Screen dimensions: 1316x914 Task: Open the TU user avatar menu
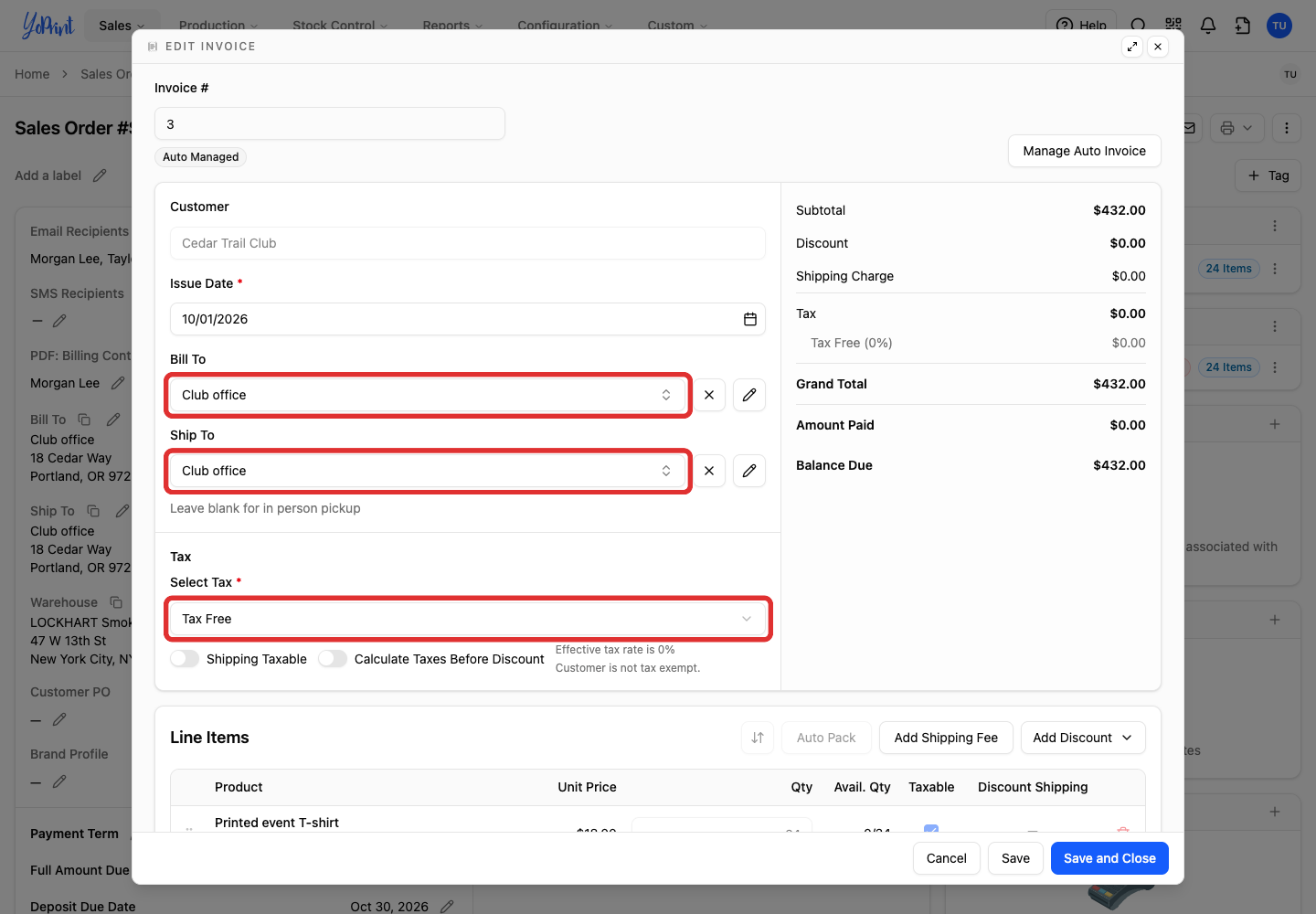[x=1279, y=26]
